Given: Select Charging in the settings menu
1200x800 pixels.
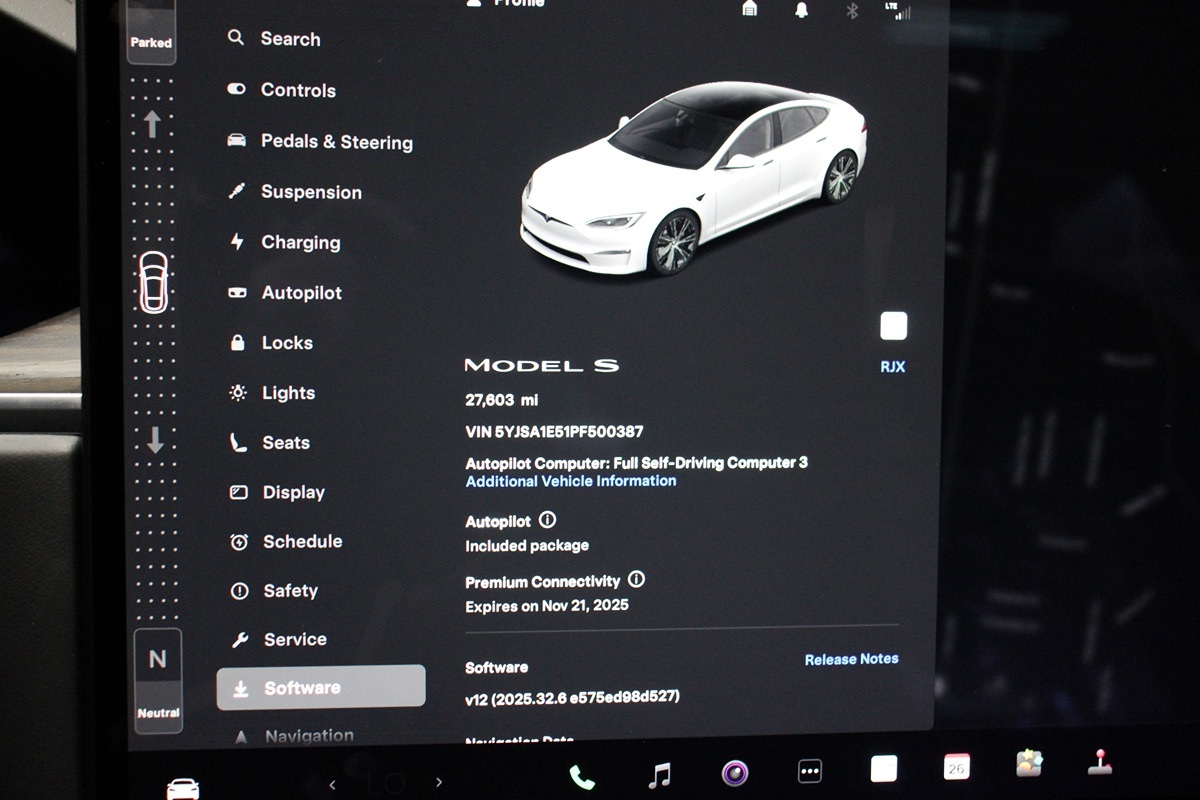Looking at the screenshot, I should 300,243.
